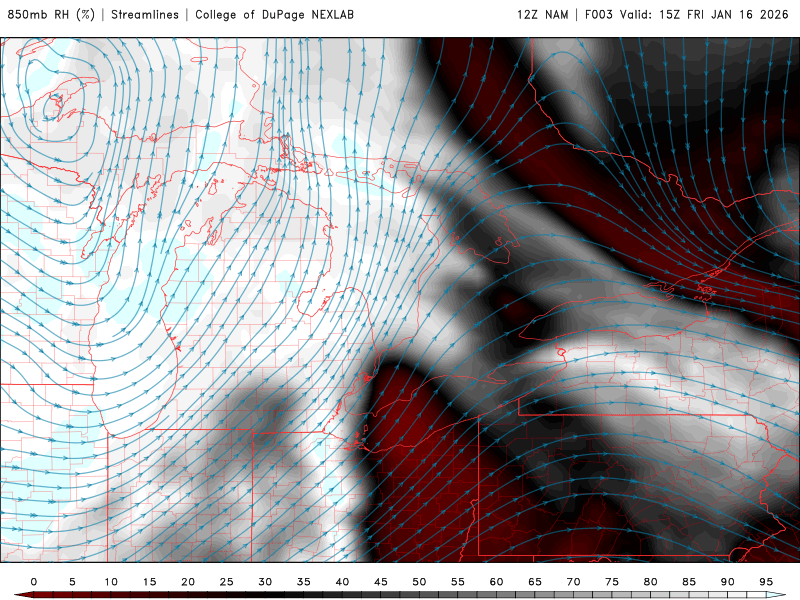Select the 'Valid: 15Z FRI JAN 16 2026' text

(704, 15)
